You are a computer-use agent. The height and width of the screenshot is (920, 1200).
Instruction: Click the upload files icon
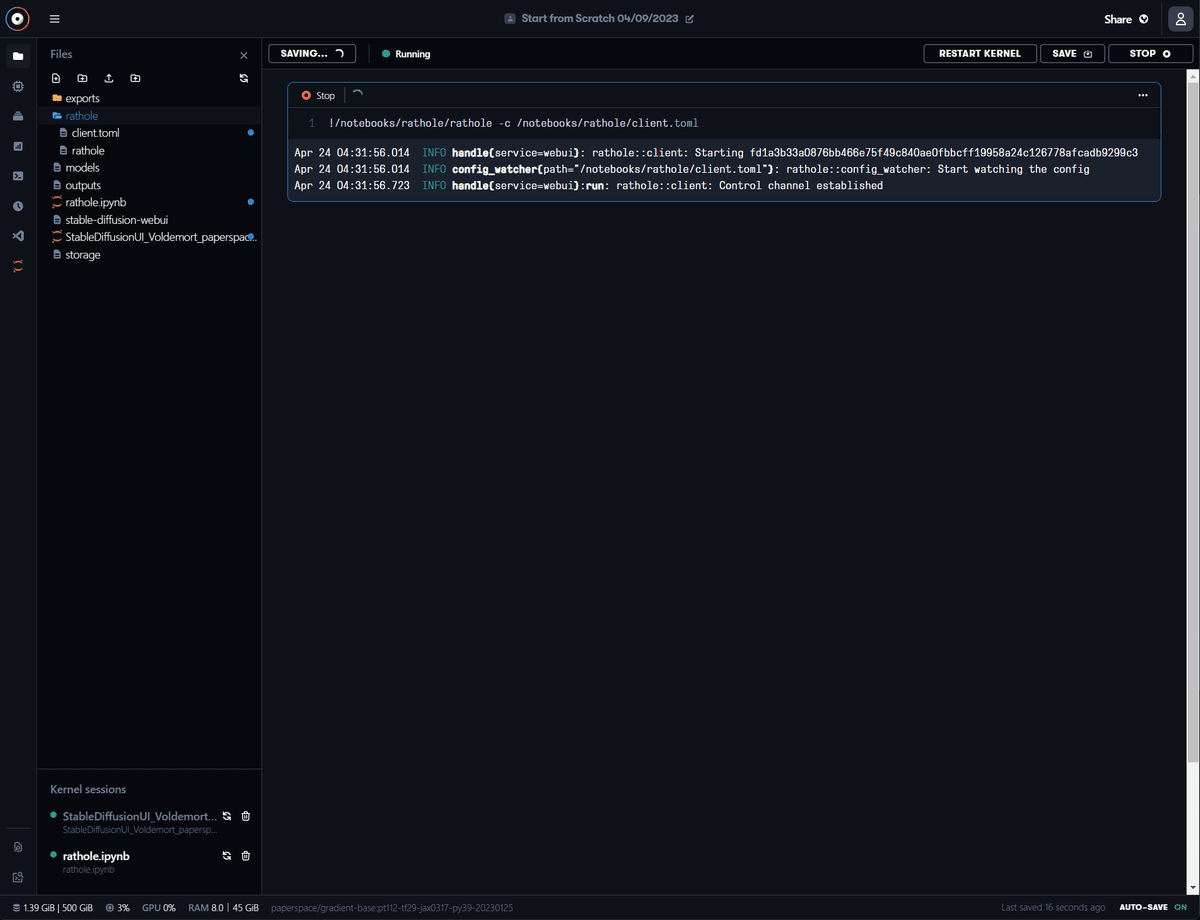coord(109,78)
